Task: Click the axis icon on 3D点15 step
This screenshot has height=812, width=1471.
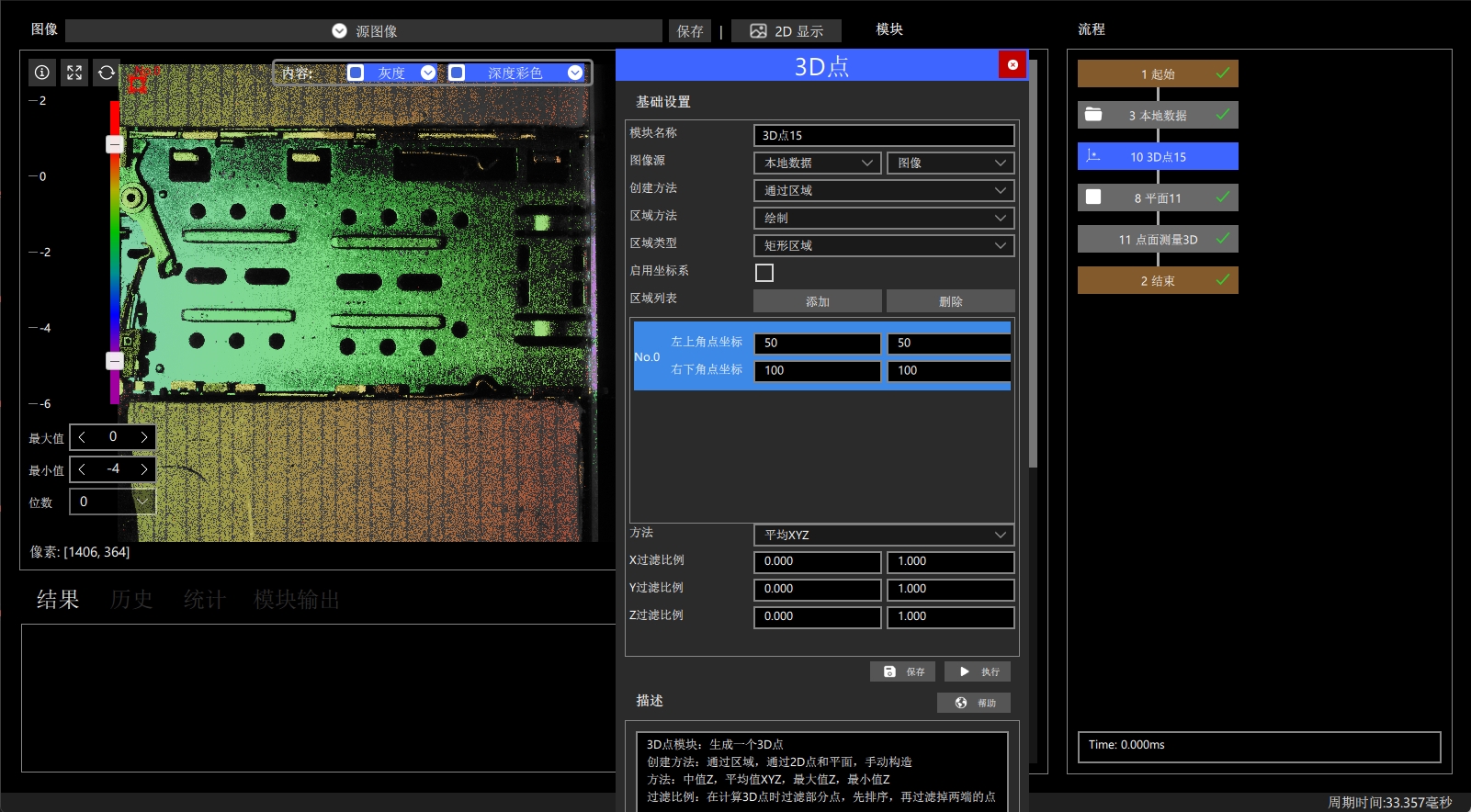Action: coord(1093,156)
